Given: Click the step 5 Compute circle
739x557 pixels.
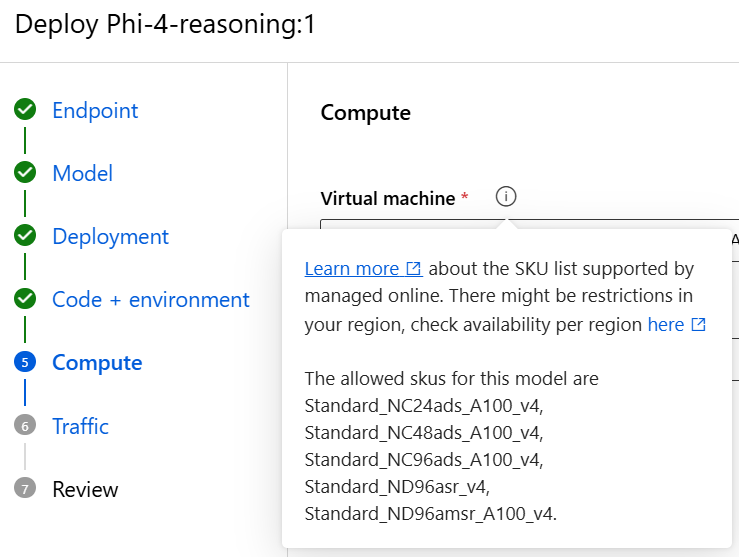Looking at the screenshot, I should pyautogui.click(x=25, y=362).
